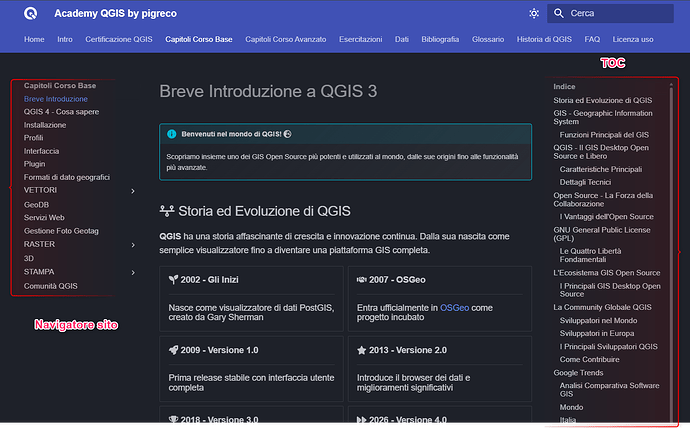Jump to L'Ecosistema GIS Open Source
This screenshot has width=690, height=428.
pyautogui.click(x=606, y=273)
